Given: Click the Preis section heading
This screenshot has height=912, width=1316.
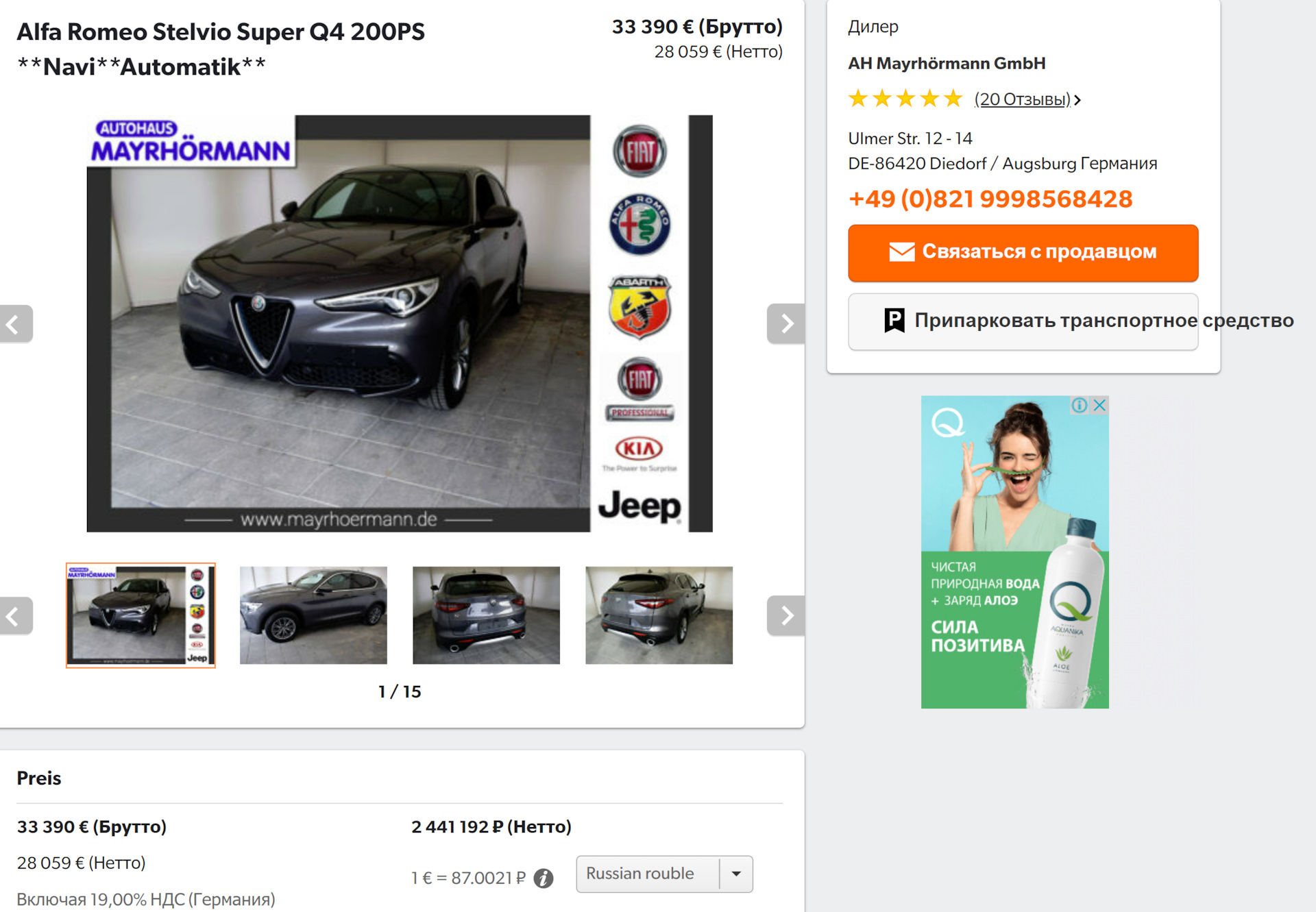Looking at the screenshot, I should (x=39, y=778).
